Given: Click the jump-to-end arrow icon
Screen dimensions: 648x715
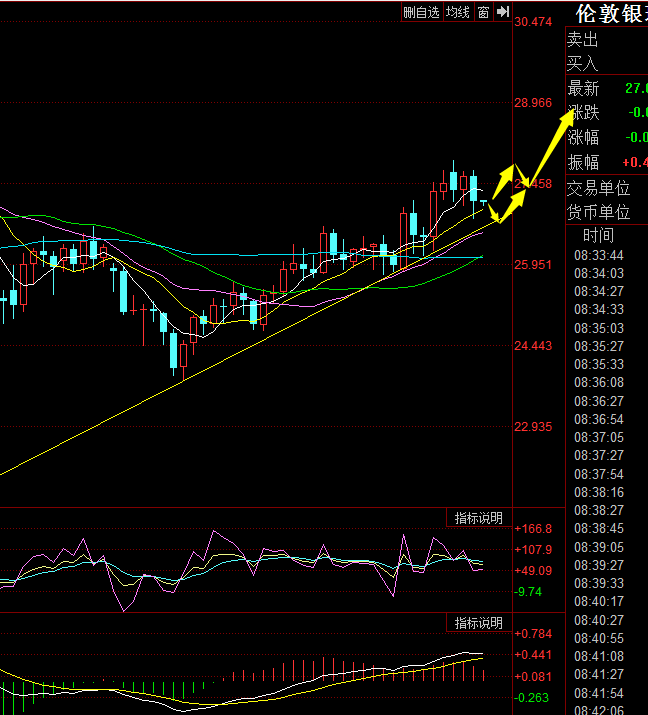Looking at the screenshot, I should tap(503, 12).
